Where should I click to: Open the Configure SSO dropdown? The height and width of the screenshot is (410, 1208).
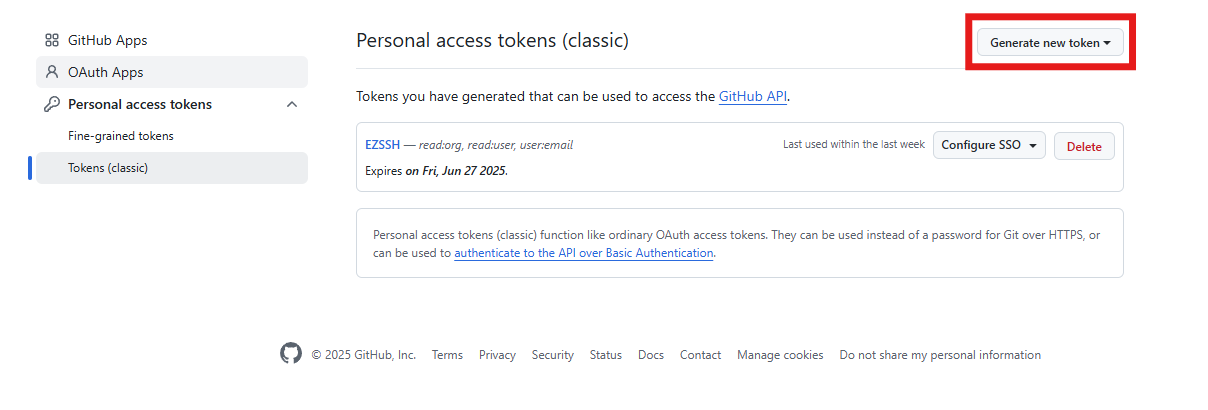[x=989, y=145]
